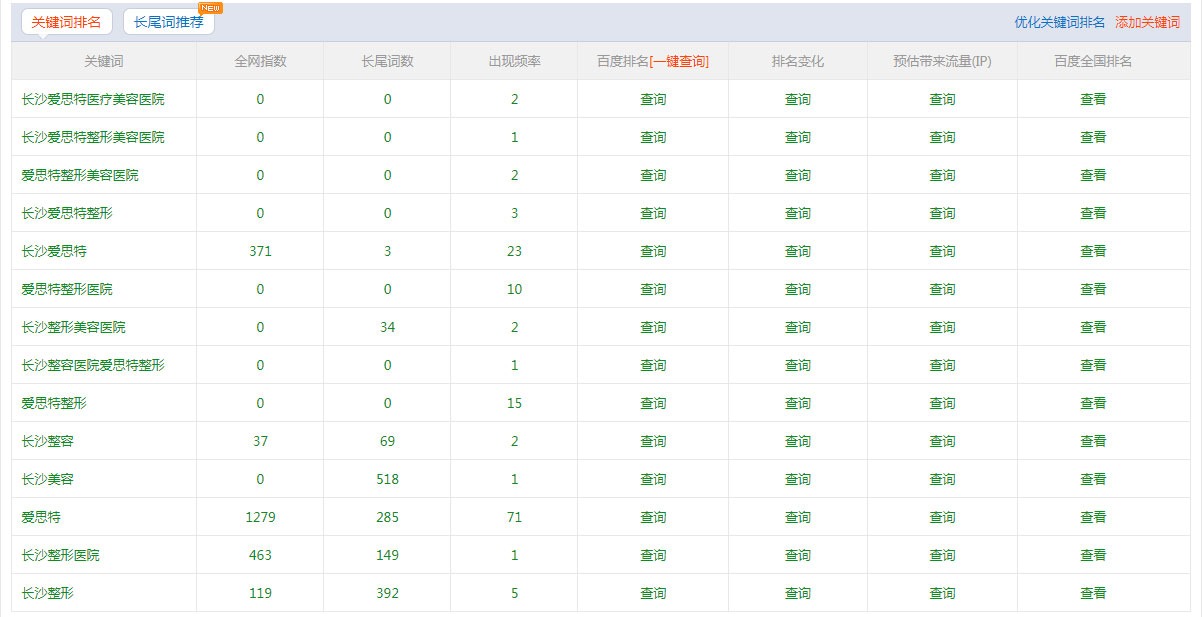View 百度全国排名 for 长沙爱思特医疗美容医院

(1093, 99)
